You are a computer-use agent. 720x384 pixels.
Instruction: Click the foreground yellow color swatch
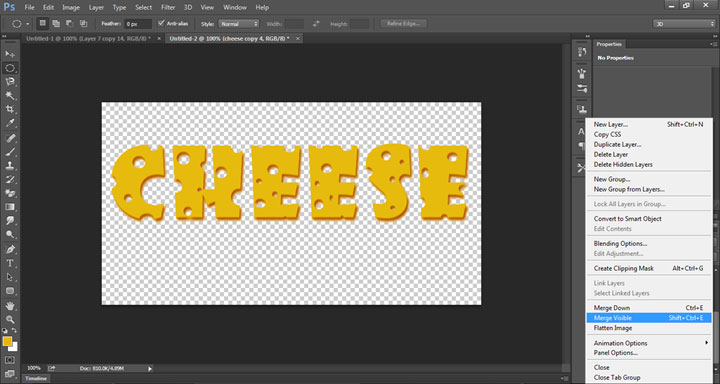pyautogui.click(x=7, y=341)
